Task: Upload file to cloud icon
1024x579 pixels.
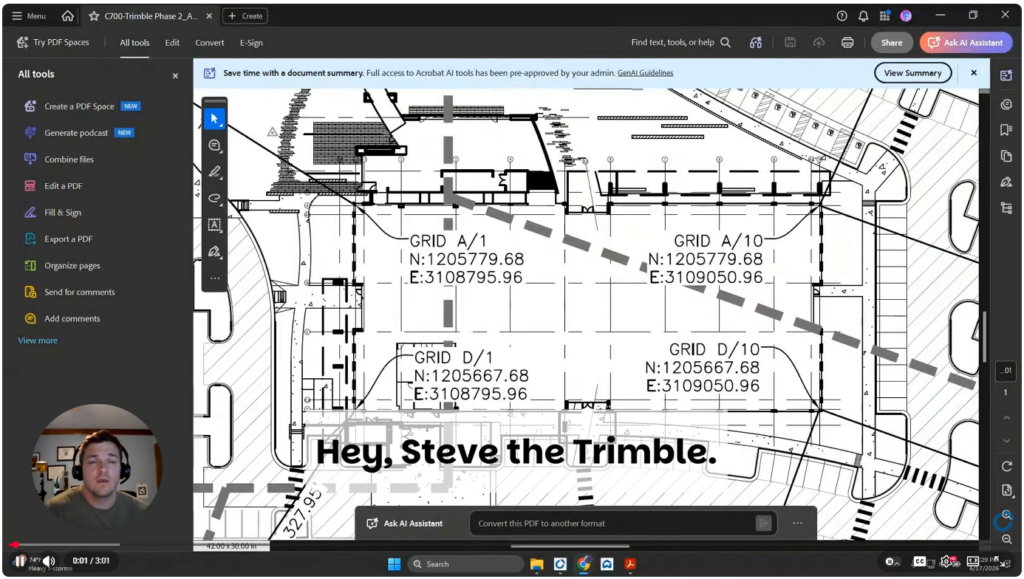Action: point(819,42)
